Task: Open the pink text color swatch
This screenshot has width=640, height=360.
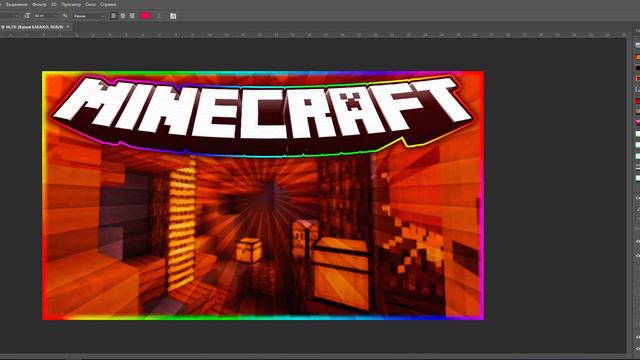Action: coord(145,16)
